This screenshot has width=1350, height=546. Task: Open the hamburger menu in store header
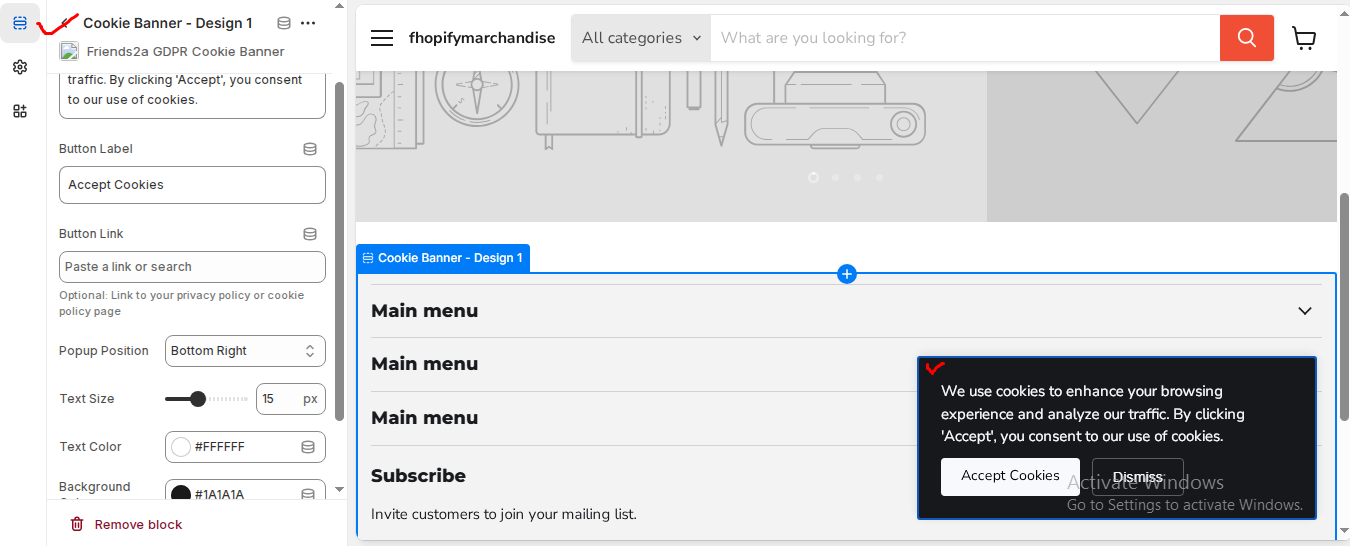[382, 38]
